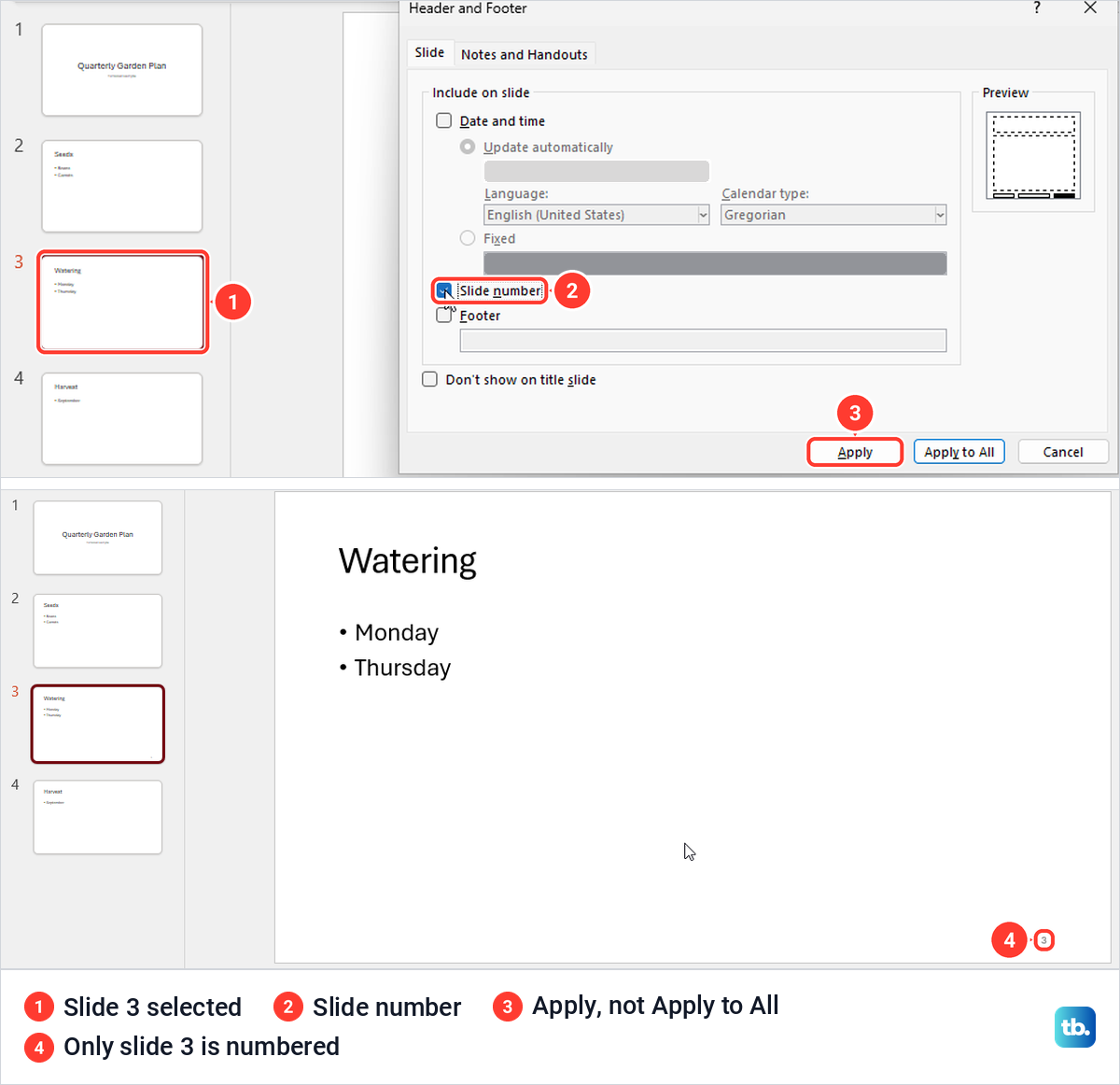Select Harvest slide thumbnail in upper panel
Viewport: 1120px width, 1085px height.
[x=122, y=418]
